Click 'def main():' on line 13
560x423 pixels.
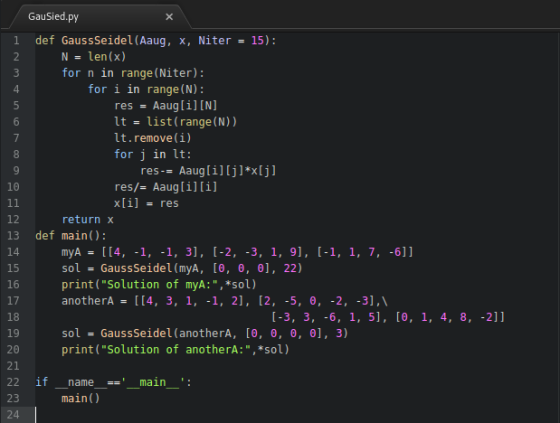click(x=71, y=236)
